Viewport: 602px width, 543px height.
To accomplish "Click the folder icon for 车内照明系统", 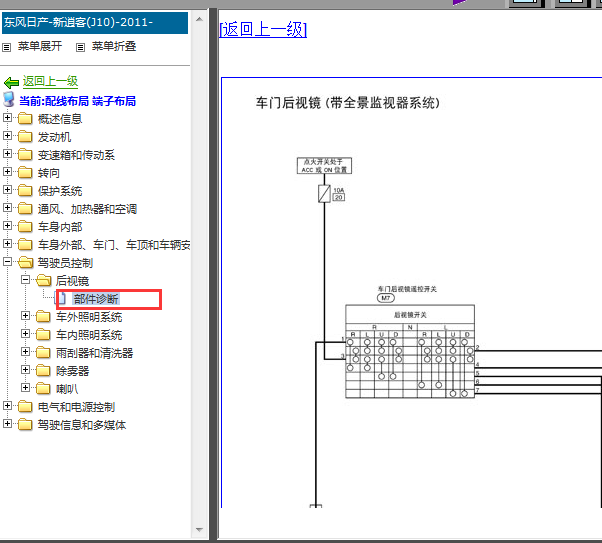I will click(43, 334).
